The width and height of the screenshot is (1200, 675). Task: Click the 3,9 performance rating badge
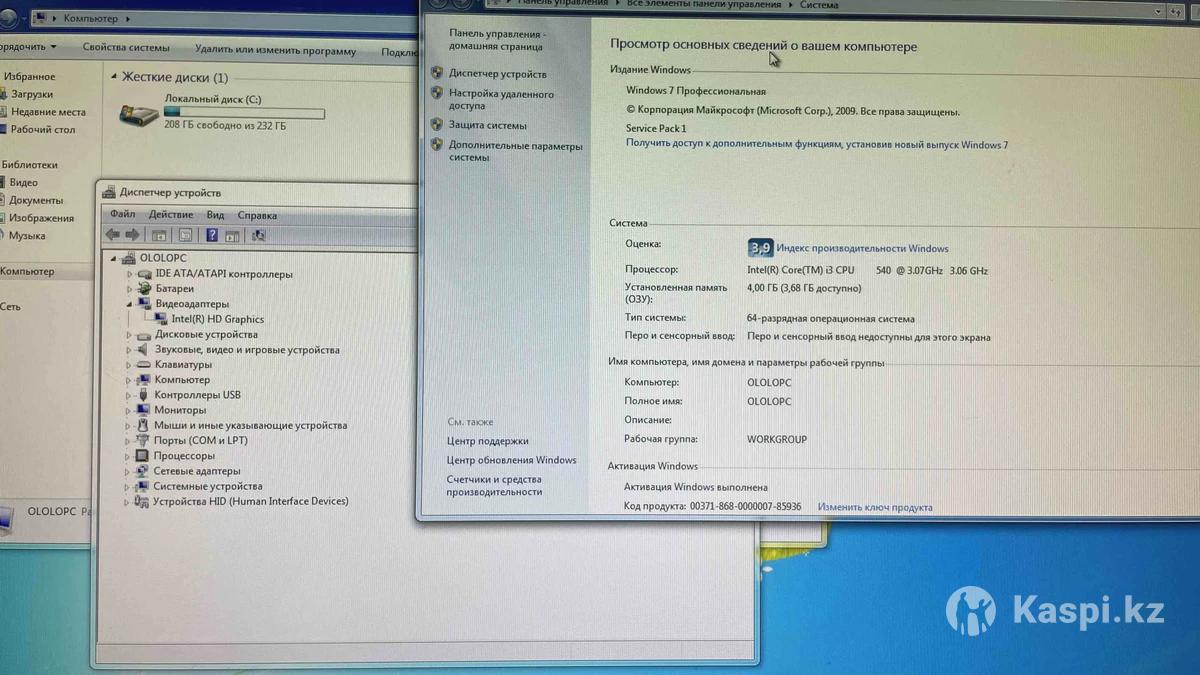click(x=760, y=248)
